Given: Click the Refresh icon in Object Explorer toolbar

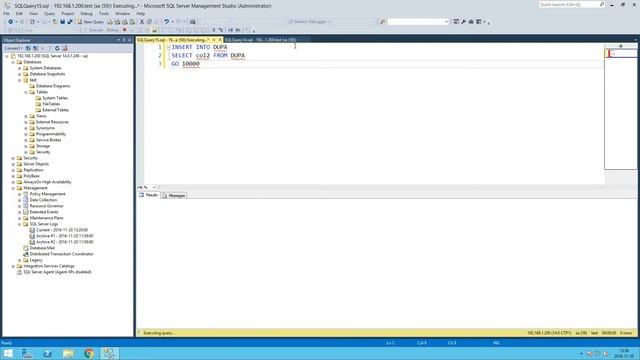Looking at the screenshot, I should pos(57,48).
